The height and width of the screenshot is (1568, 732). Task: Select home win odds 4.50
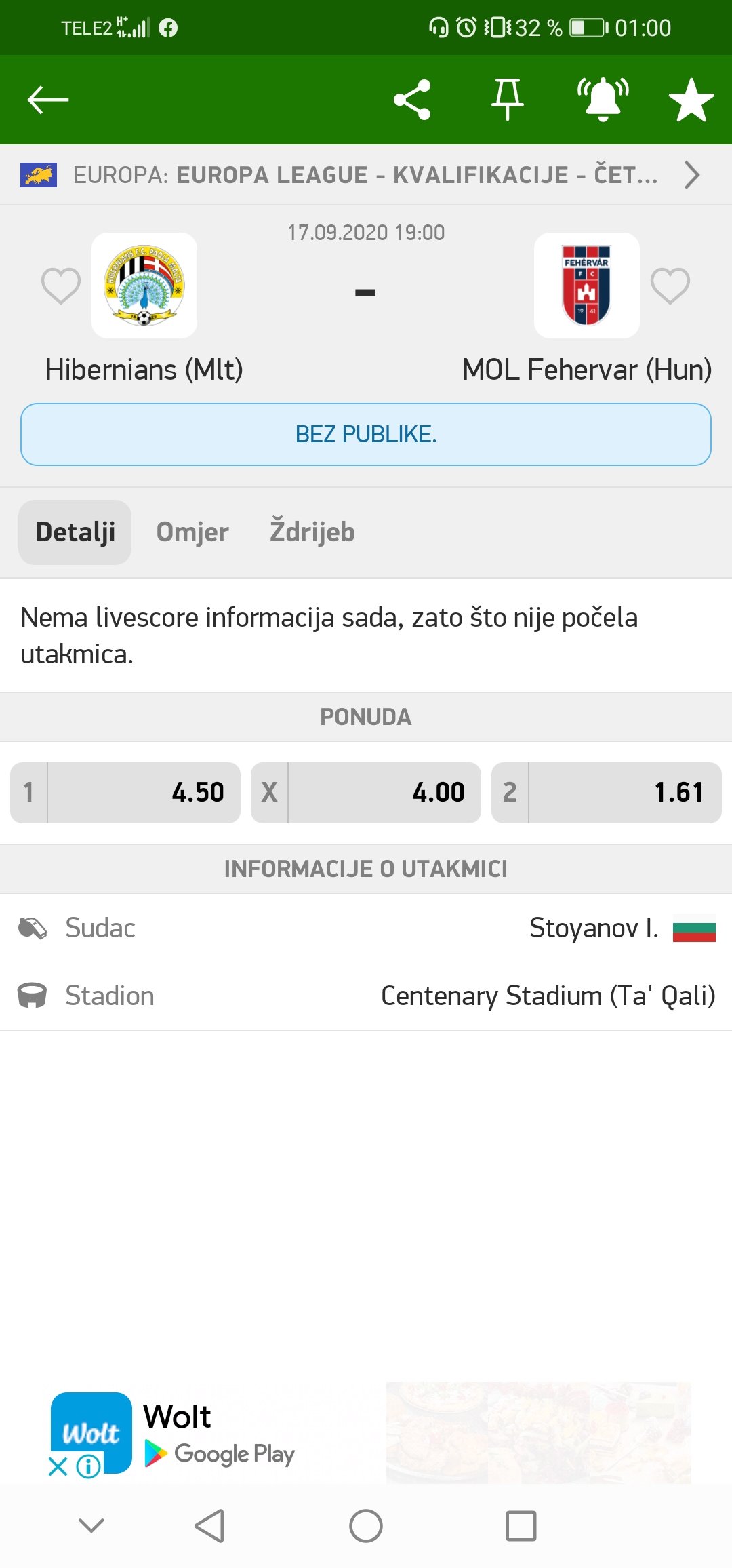point(125,793)
